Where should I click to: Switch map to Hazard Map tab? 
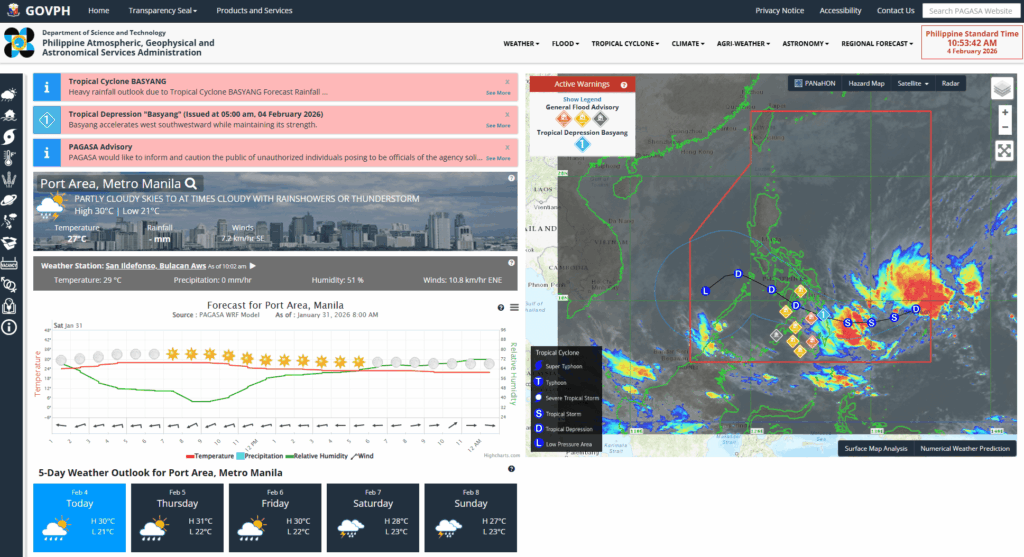click(x=866, y=84)
